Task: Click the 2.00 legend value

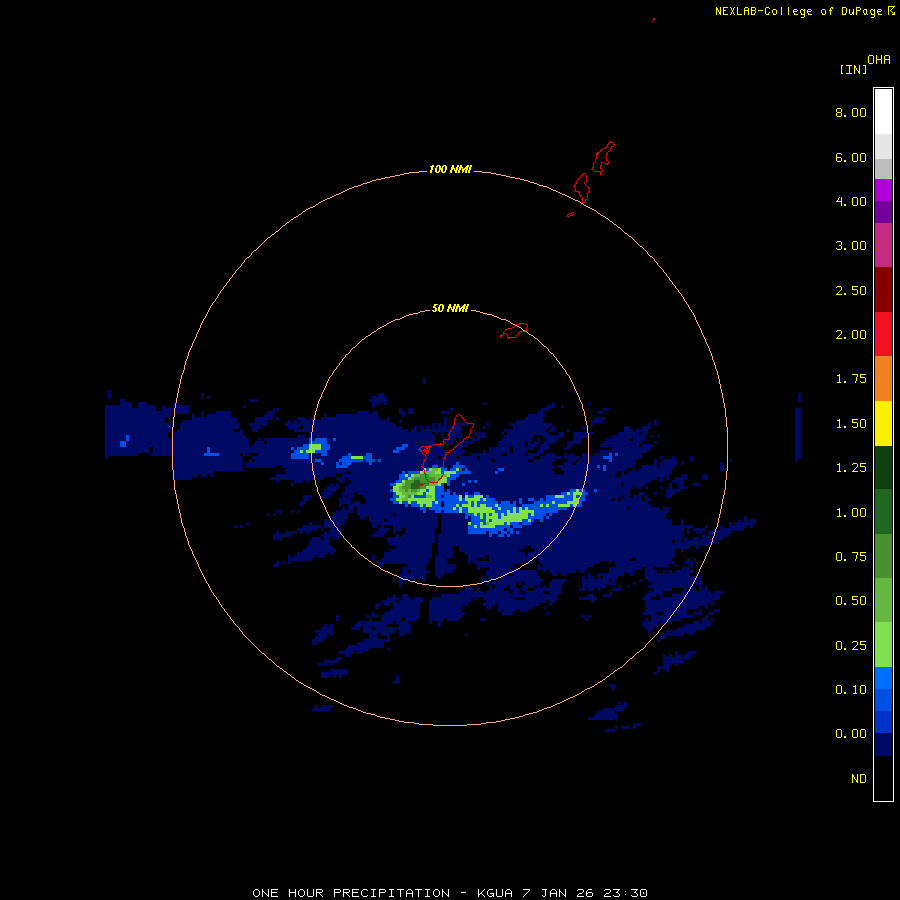Action: pos(851,335)
